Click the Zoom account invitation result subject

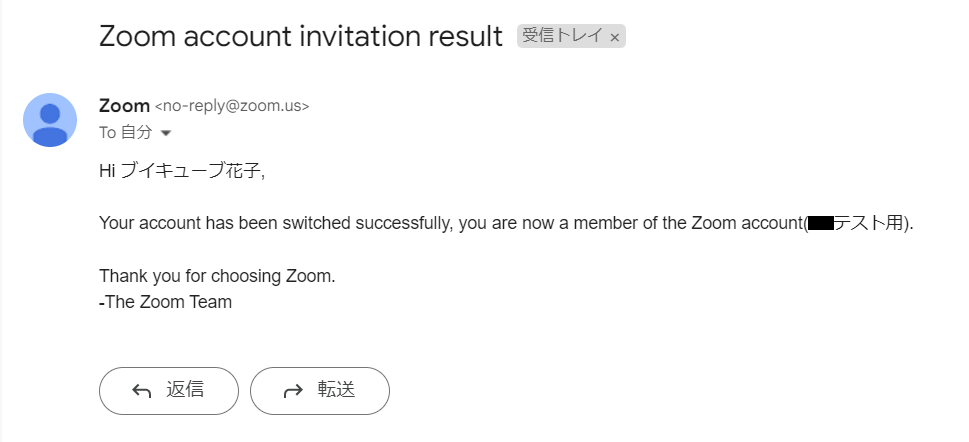click(x=300, y=36)
